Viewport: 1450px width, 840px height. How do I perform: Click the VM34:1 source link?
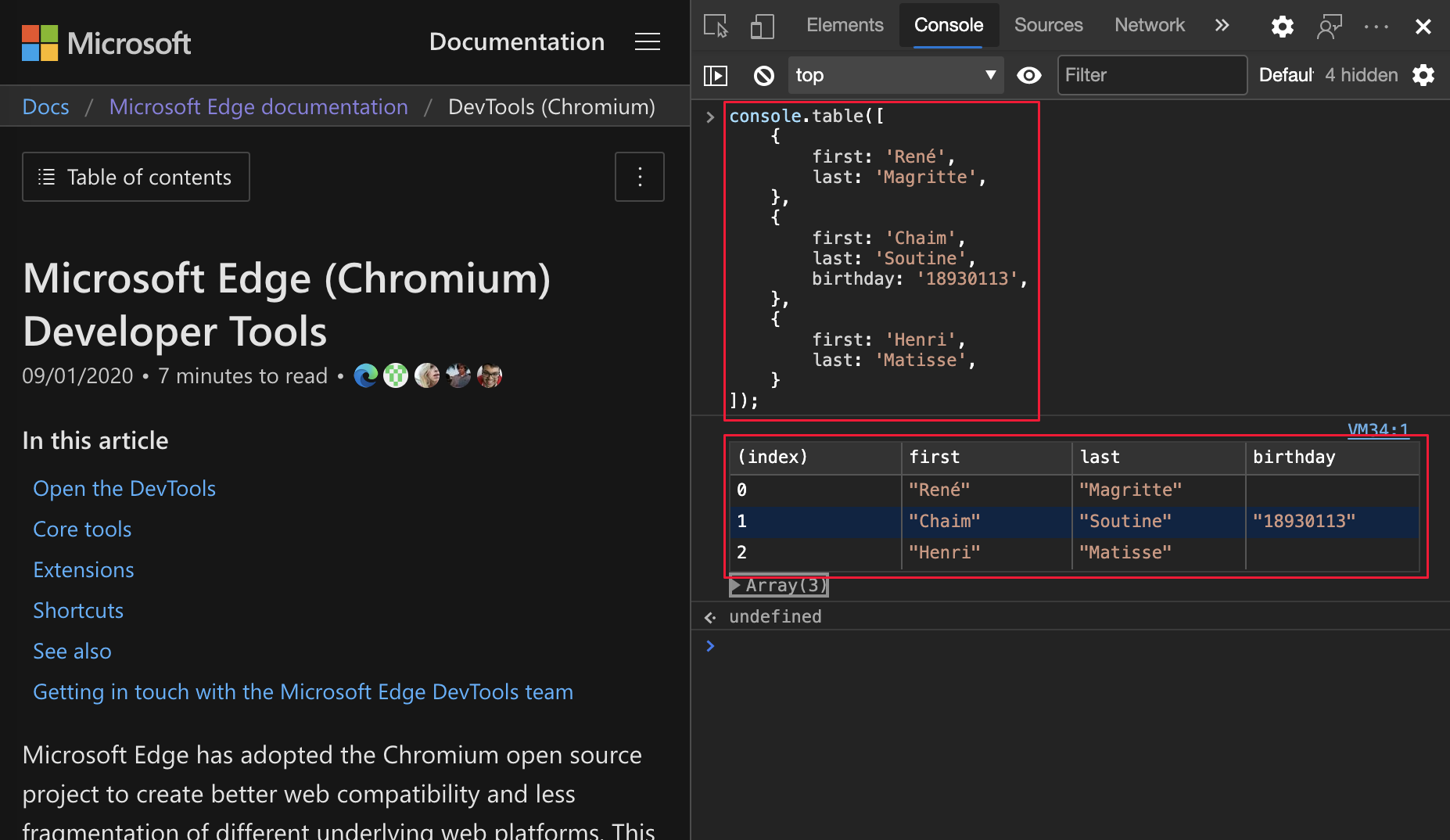click(1378, 429)
